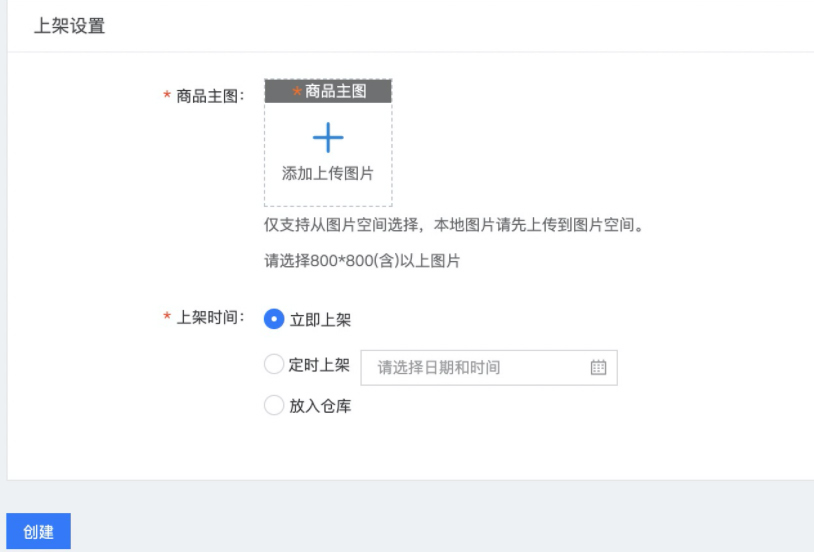814x552 pixels.
Task: Click the 商品主图 field label
Action: pos(210,96)
